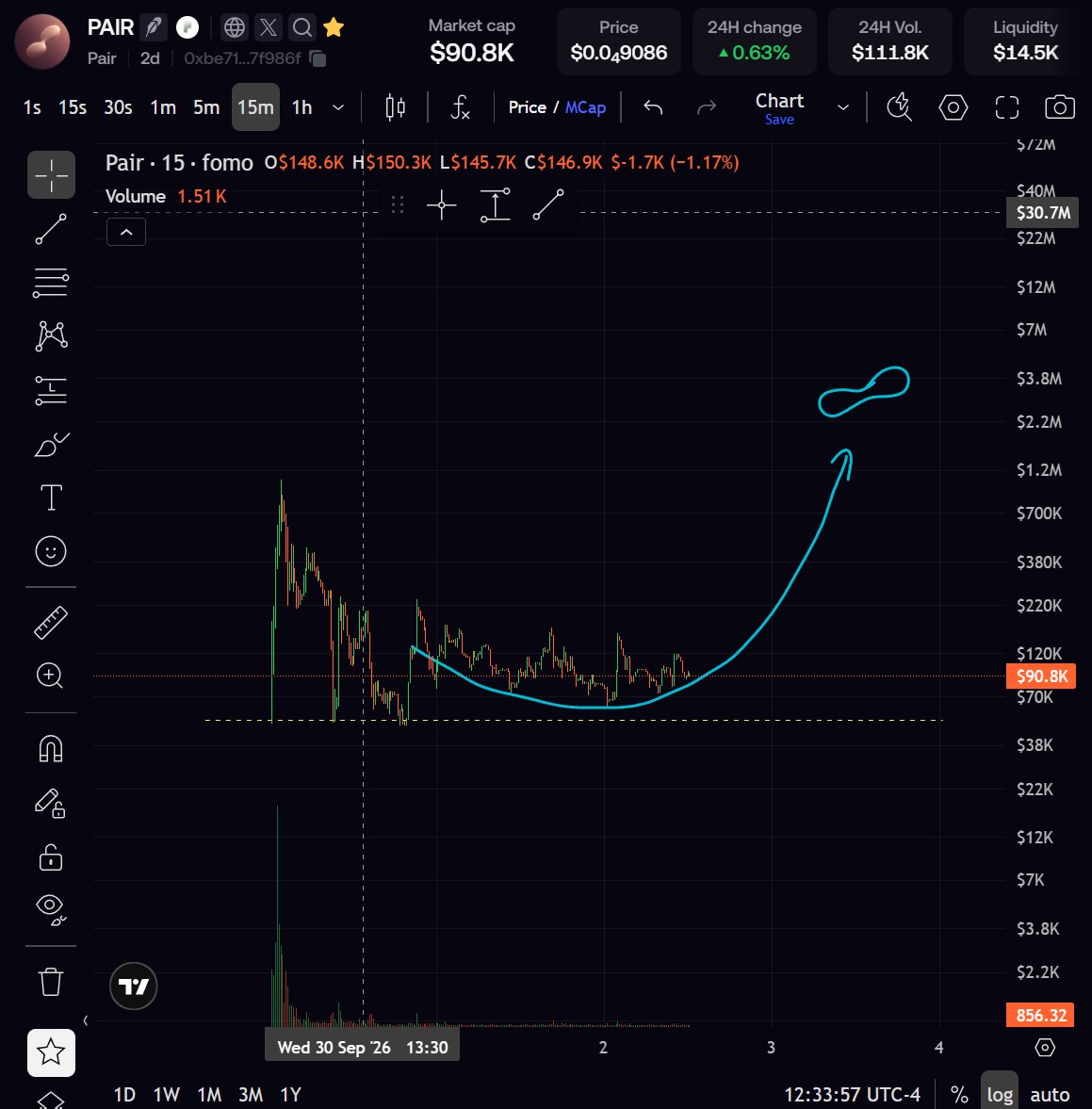Redo the chart action
Viewport: 1092px width, 1109px height.
[x=707, y=107]
